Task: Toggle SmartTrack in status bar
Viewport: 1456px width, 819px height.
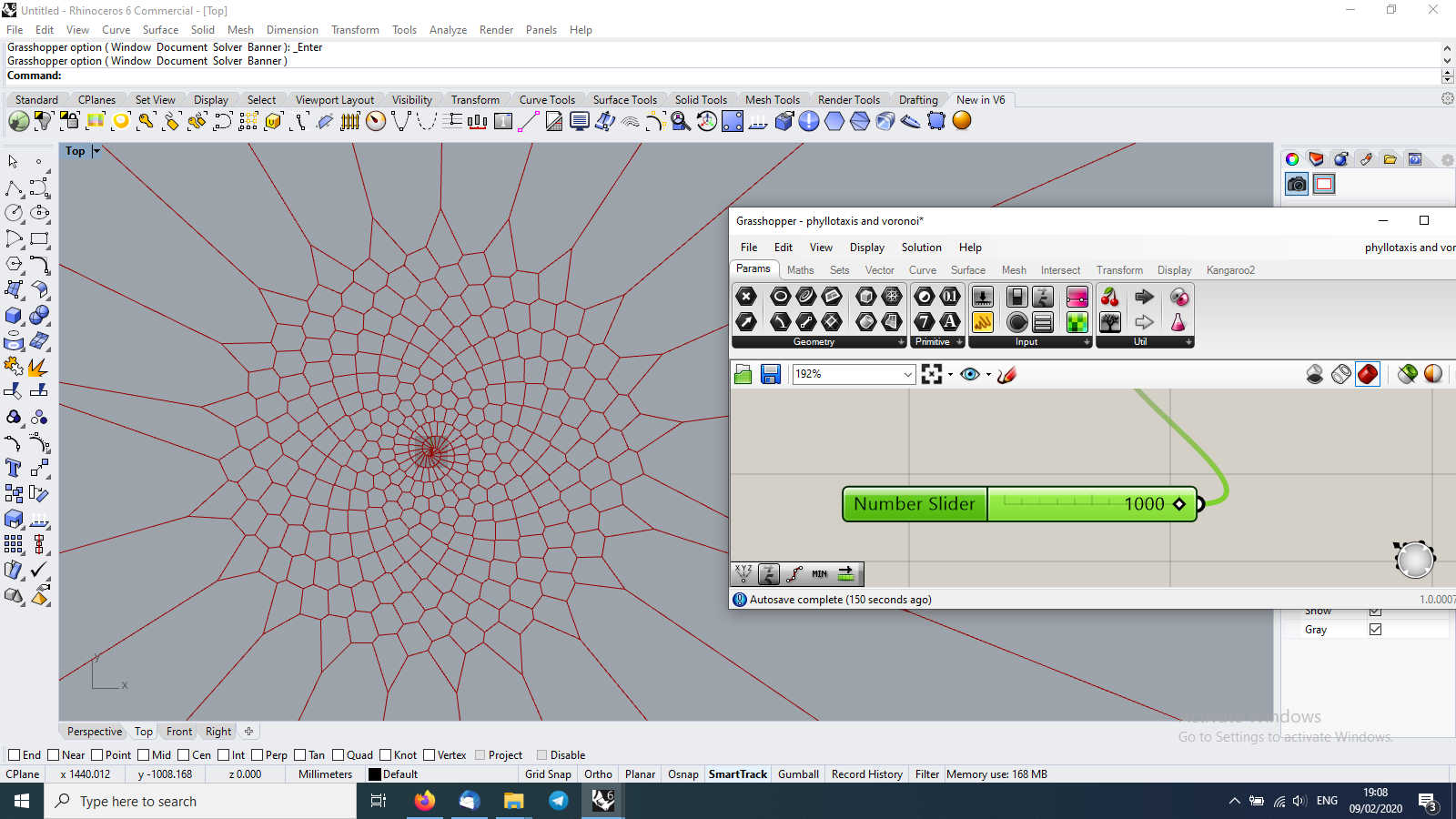Action: pos(738,774)
